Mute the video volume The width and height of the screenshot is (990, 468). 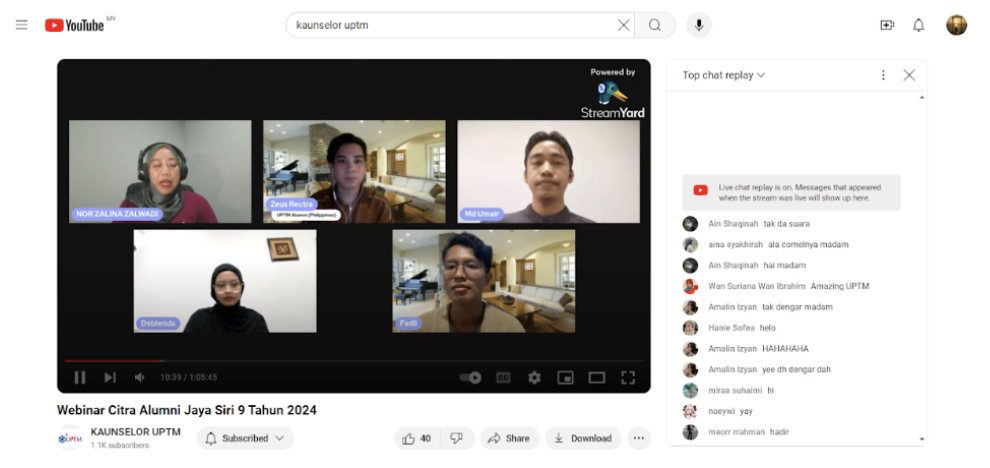[140, 377]
